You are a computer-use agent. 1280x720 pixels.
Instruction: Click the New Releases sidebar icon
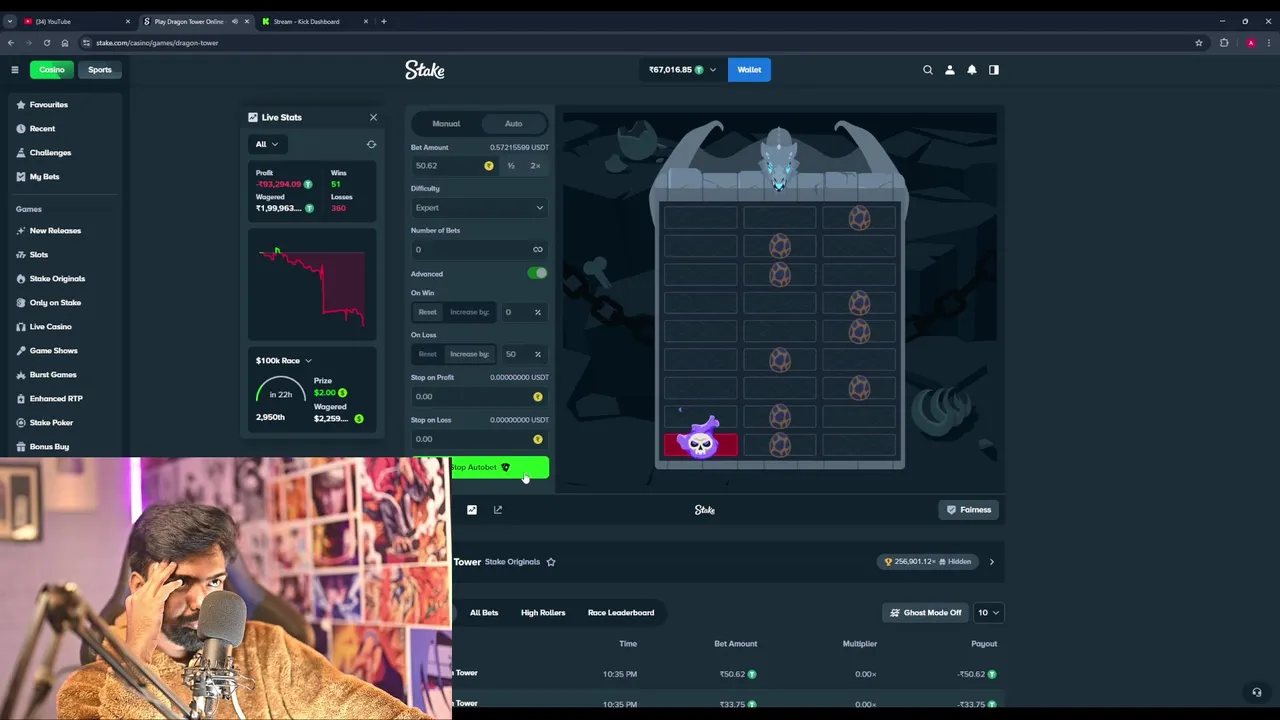coord(21,231)
